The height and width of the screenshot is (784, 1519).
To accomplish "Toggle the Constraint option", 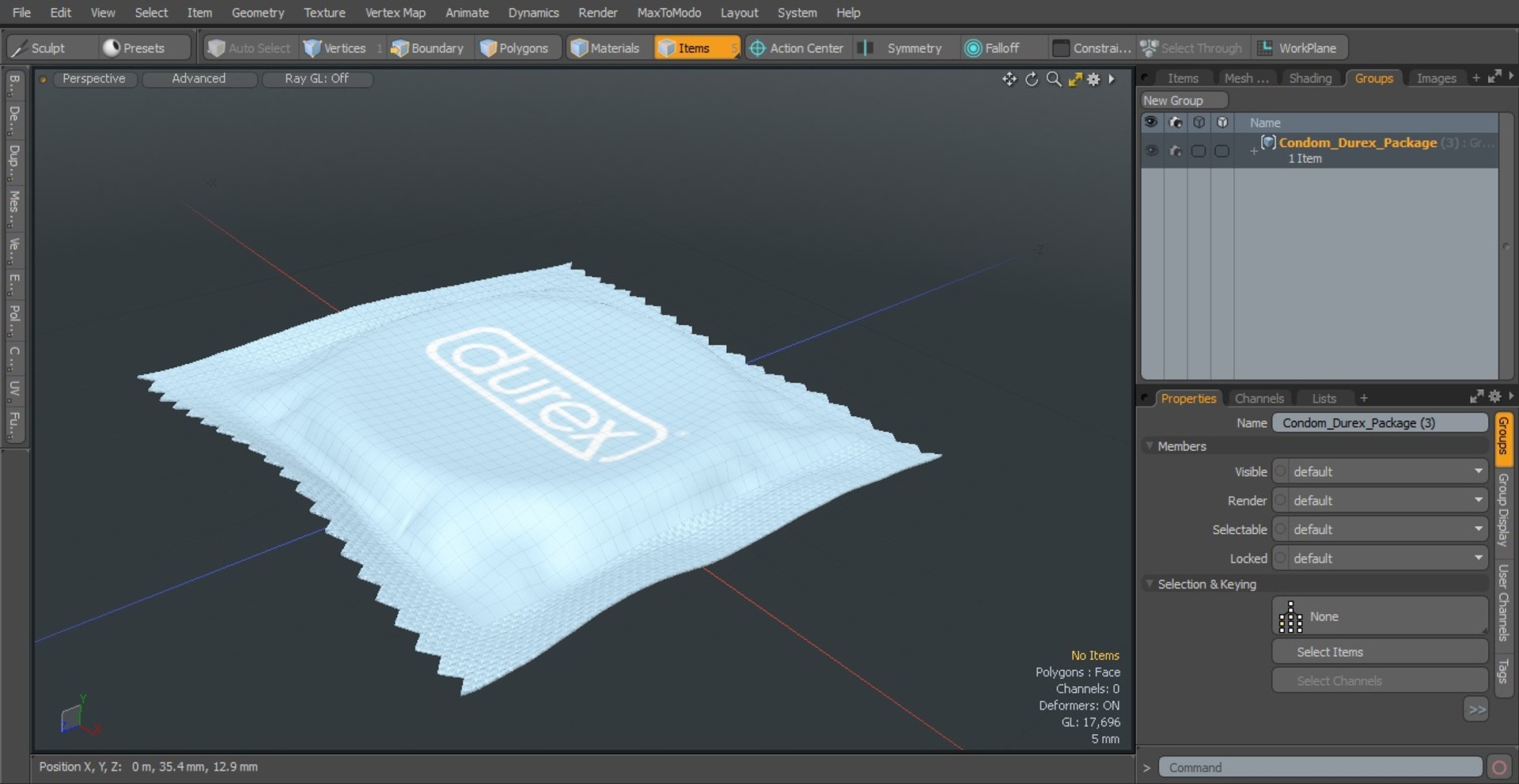I will click(1092, 48).
